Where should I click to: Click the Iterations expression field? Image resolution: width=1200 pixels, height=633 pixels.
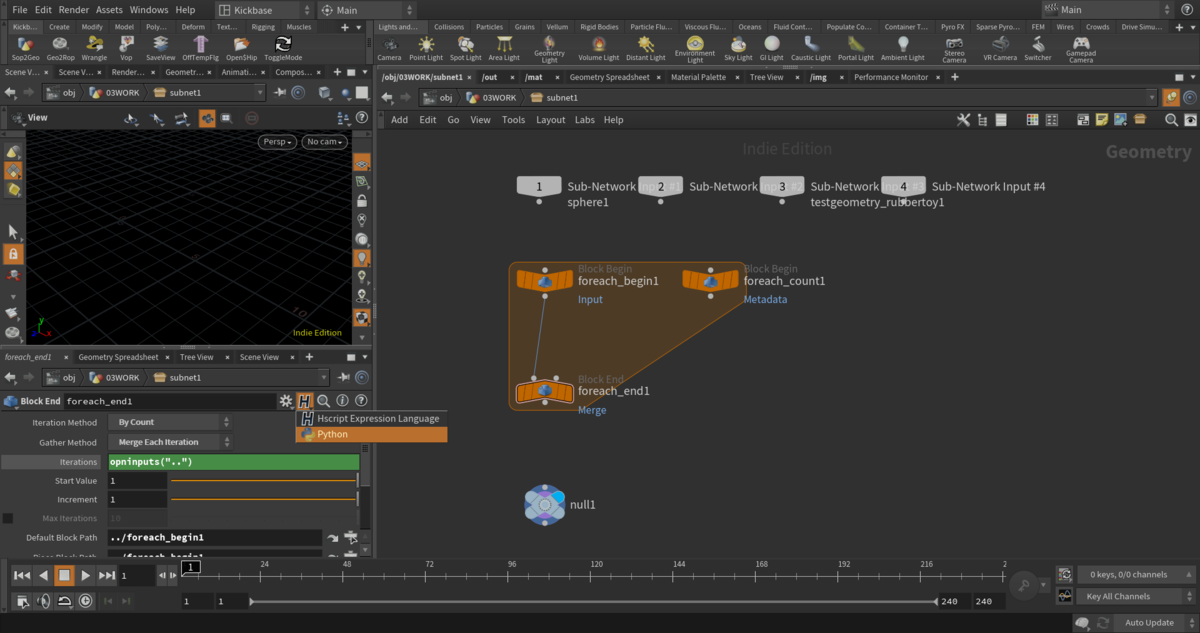pyautogui.click(x=233, y=462)
